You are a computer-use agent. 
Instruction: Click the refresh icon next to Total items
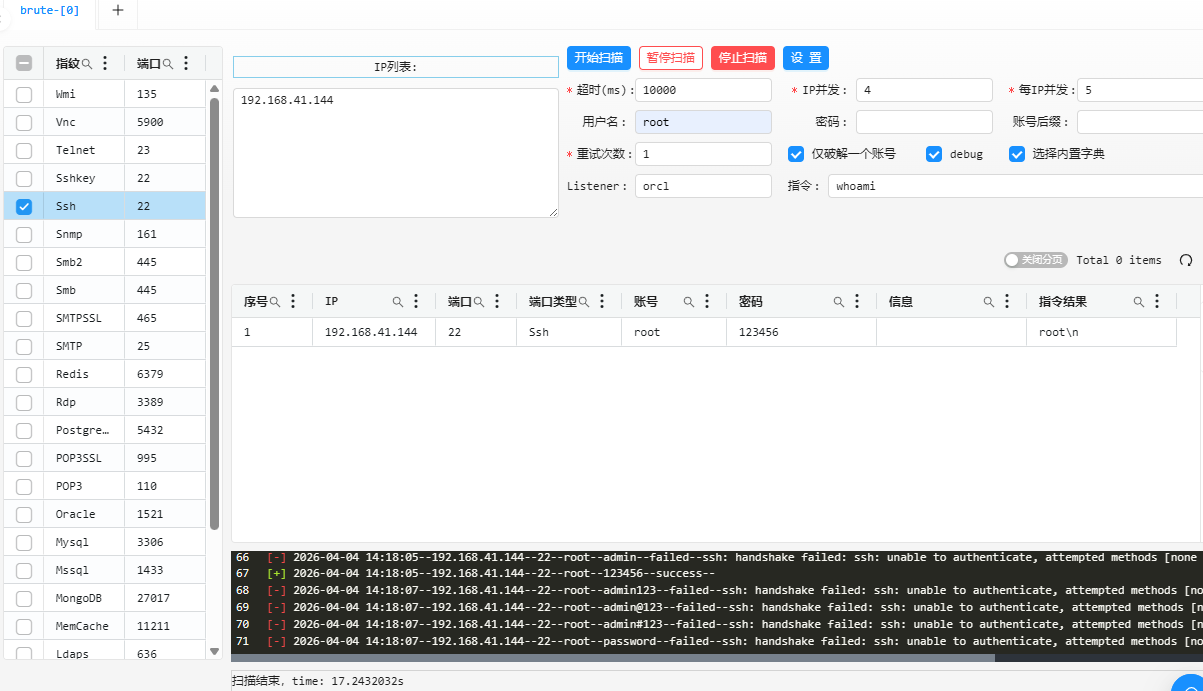click(x=1186, y=260)
